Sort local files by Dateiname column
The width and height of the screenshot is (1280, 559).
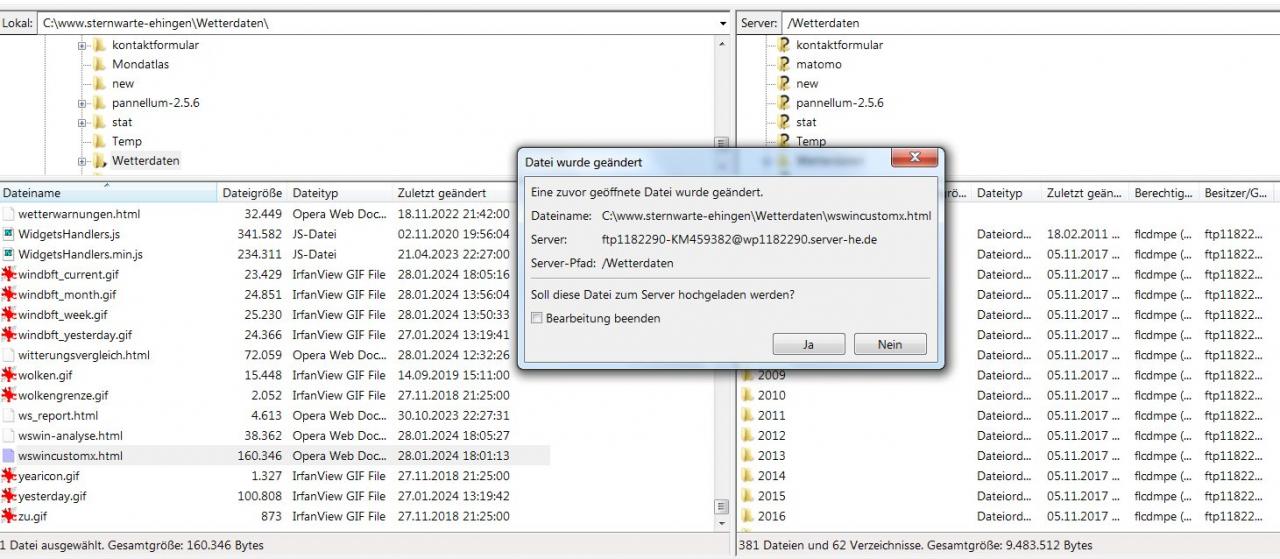click(x=100, y=193)
